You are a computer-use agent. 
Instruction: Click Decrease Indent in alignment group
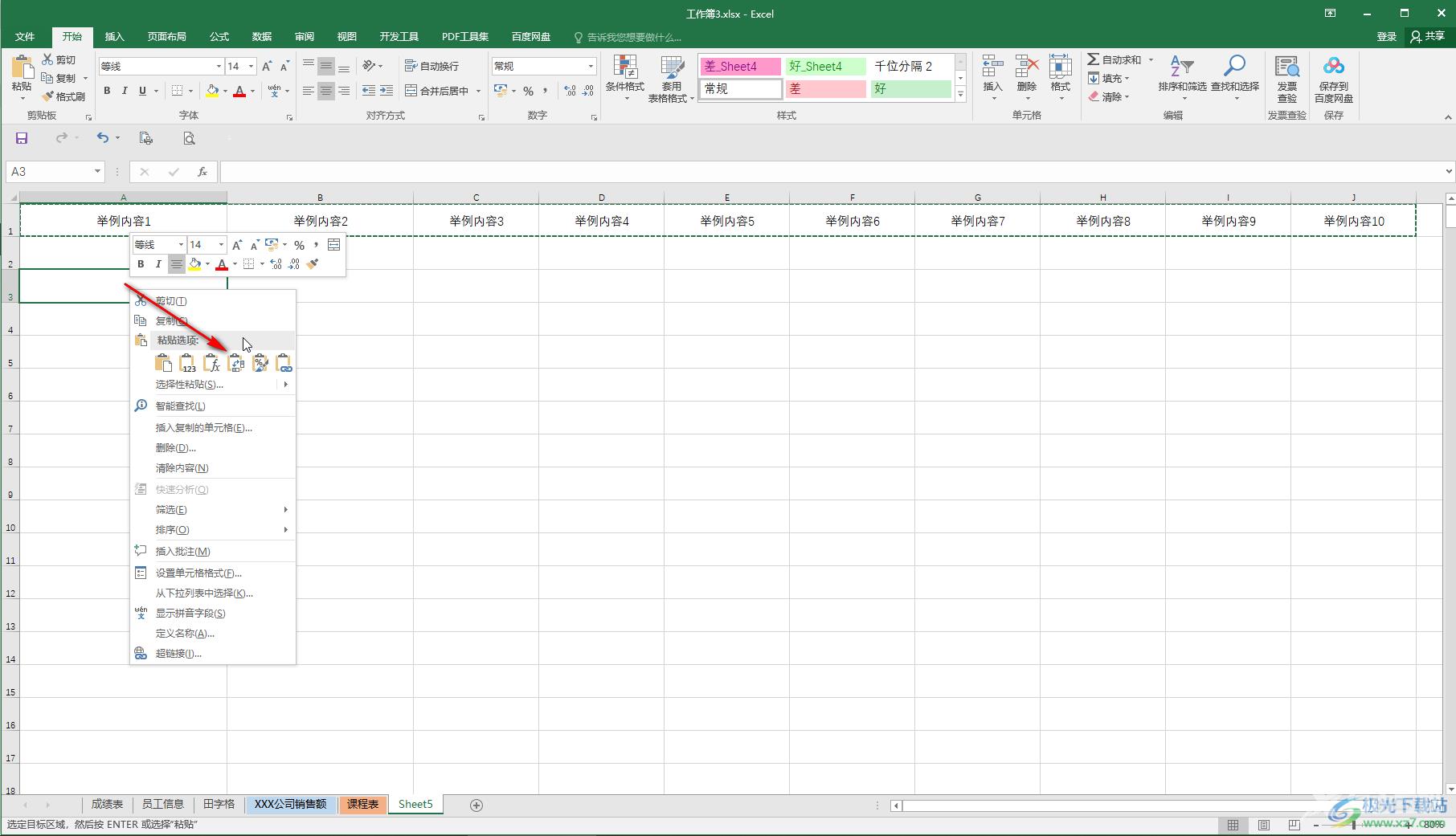pyautogui.click(x=369, y=91)
